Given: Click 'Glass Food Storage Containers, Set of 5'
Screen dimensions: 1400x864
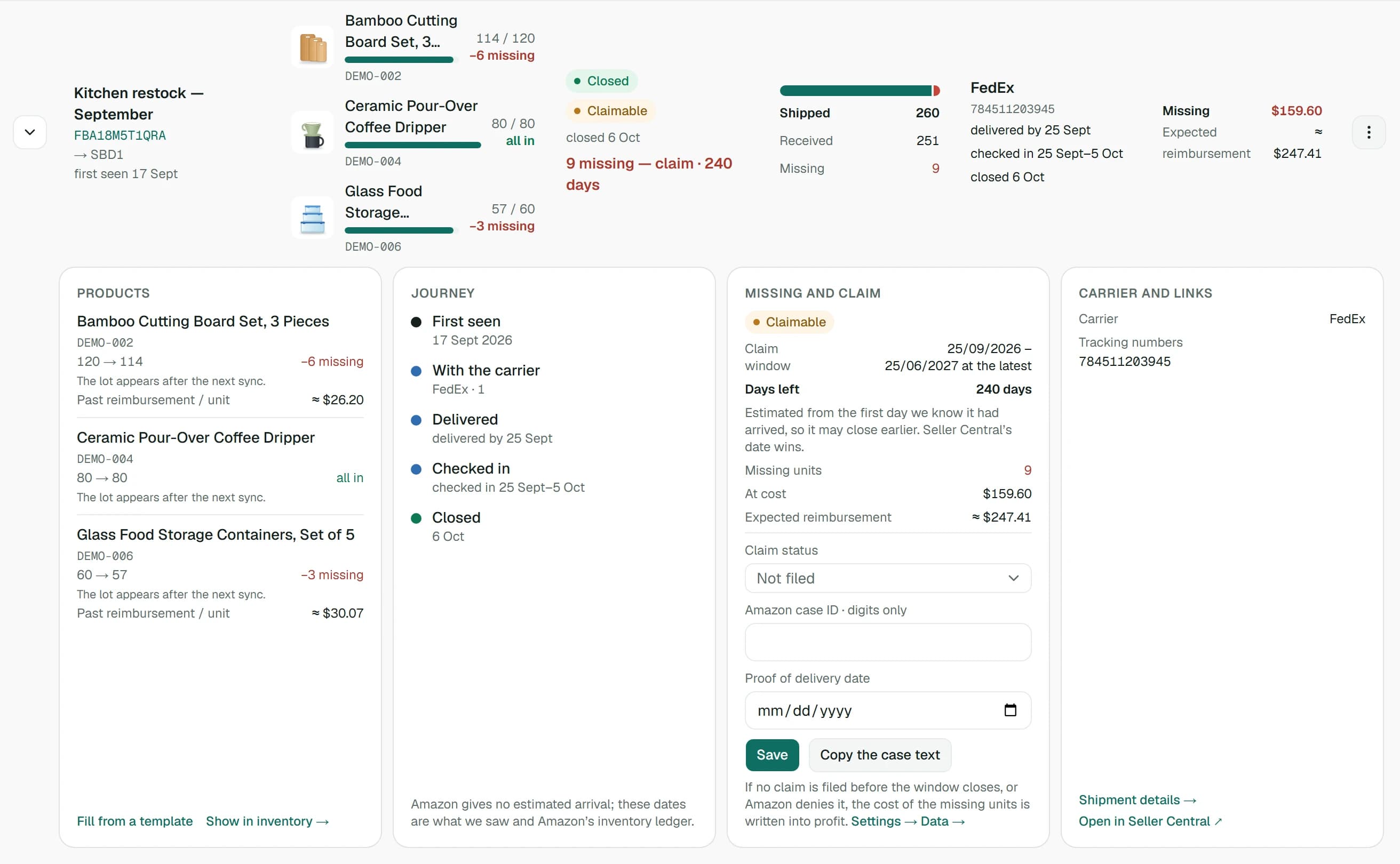Looking at the screenshot, I should [x=216, y=535].
